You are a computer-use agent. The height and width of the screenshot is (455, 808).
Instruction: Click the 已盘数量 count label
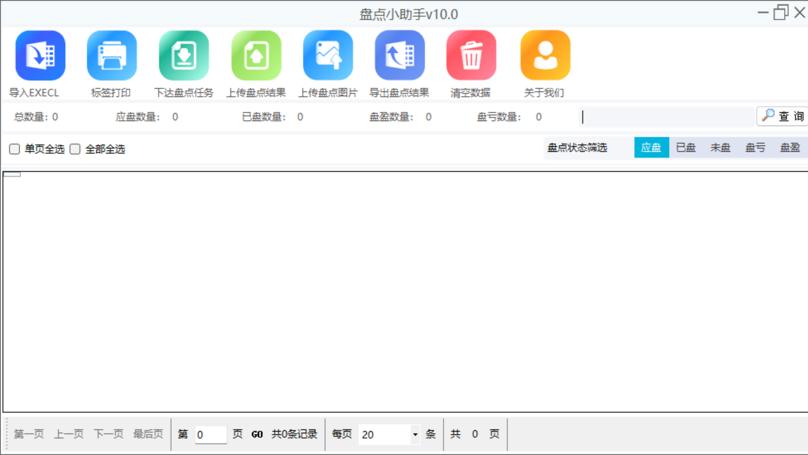(x=264, y=117)
